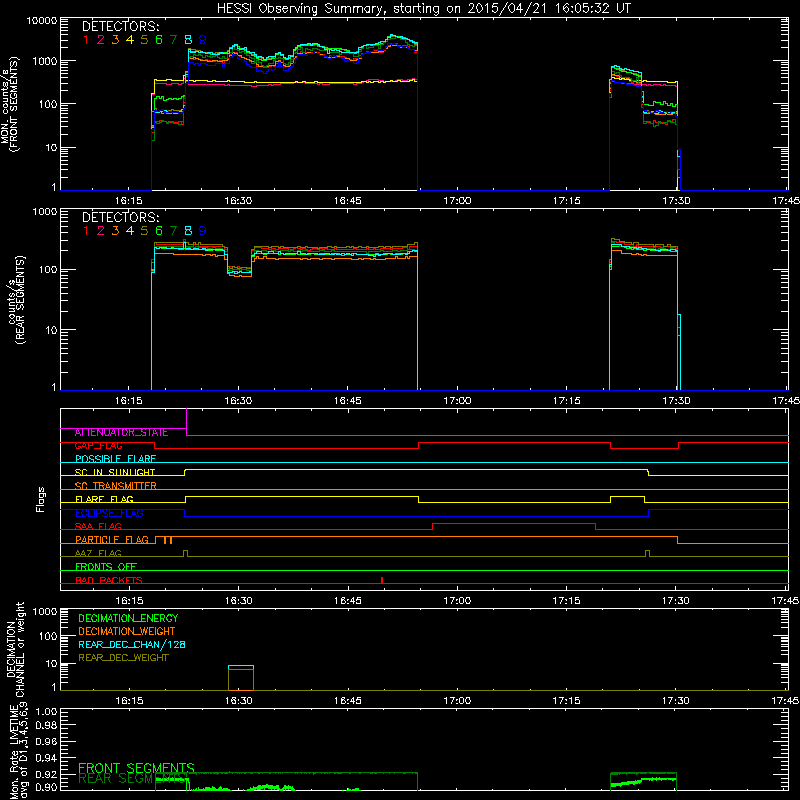800x800 pixels.
Task: Pick cyan detector 8 in front segments legend
Action: point(188,40)
